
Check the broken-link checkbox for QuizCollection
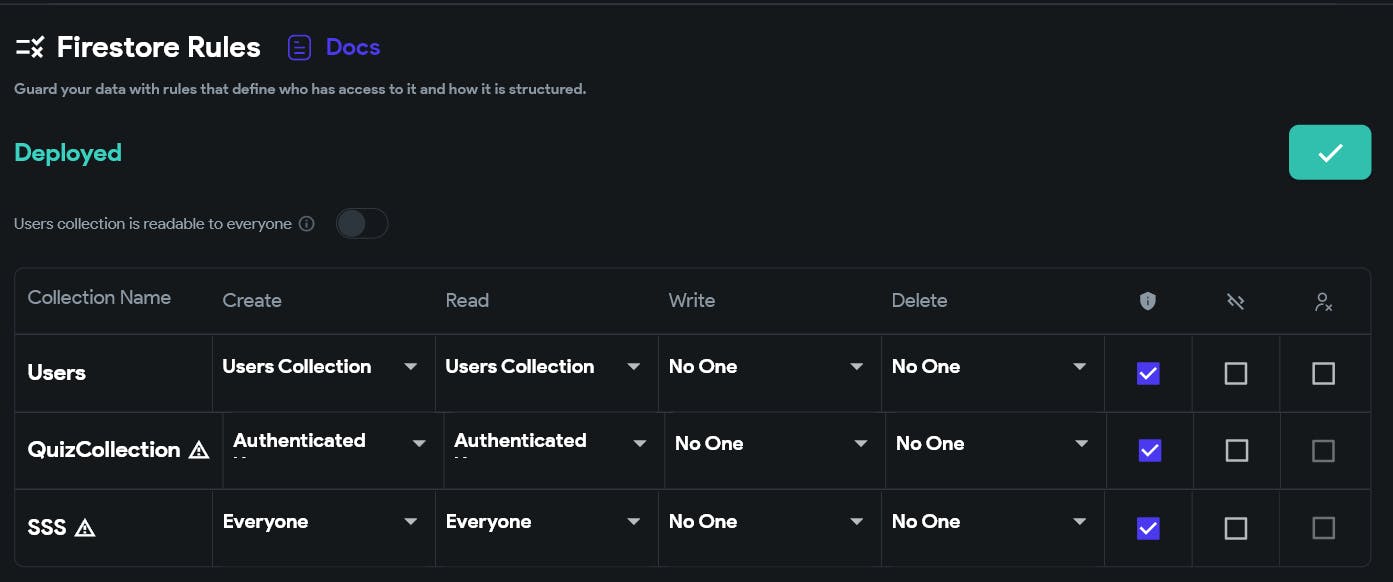tap(1237, 450)
